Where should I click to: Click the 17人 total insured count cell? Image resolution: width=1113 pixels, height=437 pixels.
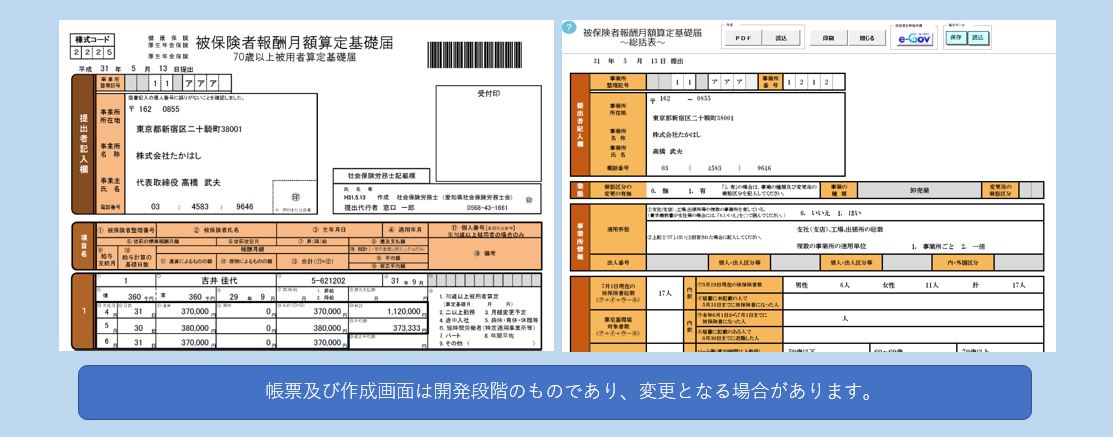[665, 292]
